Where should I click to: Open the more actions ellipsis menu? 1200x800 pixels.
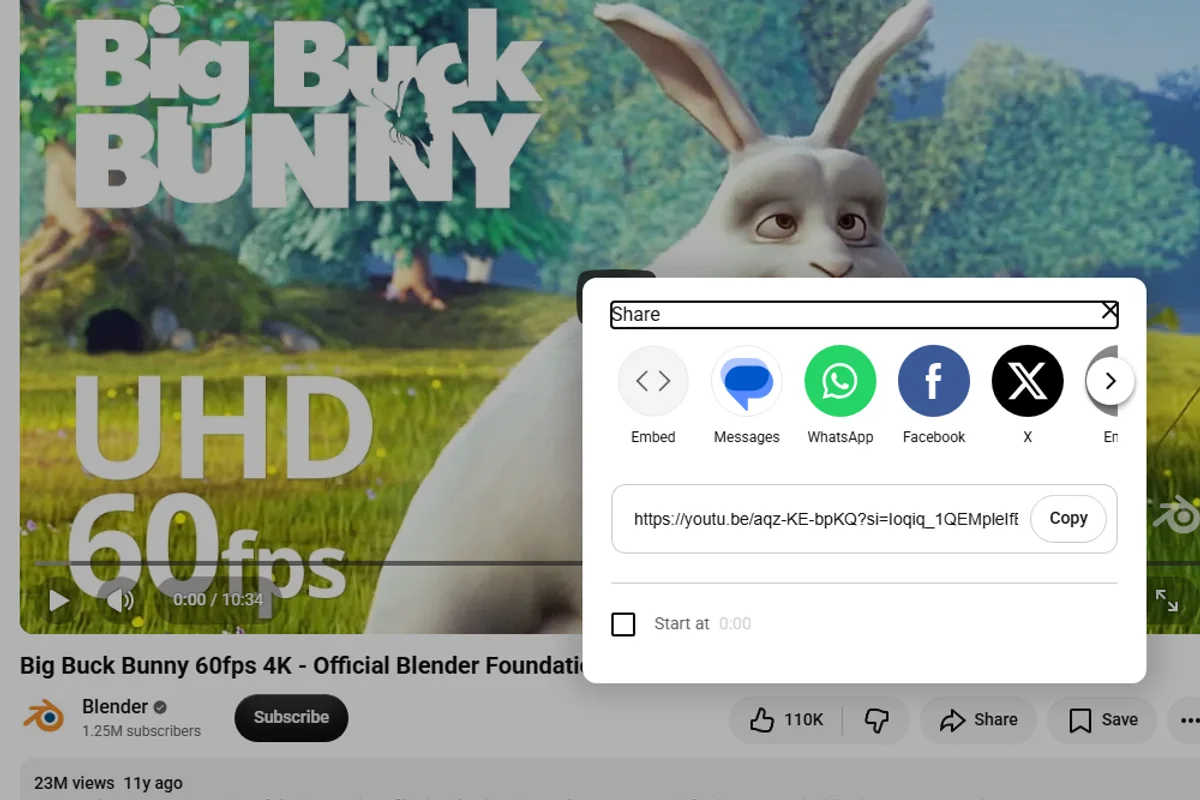click(1187, 720)
